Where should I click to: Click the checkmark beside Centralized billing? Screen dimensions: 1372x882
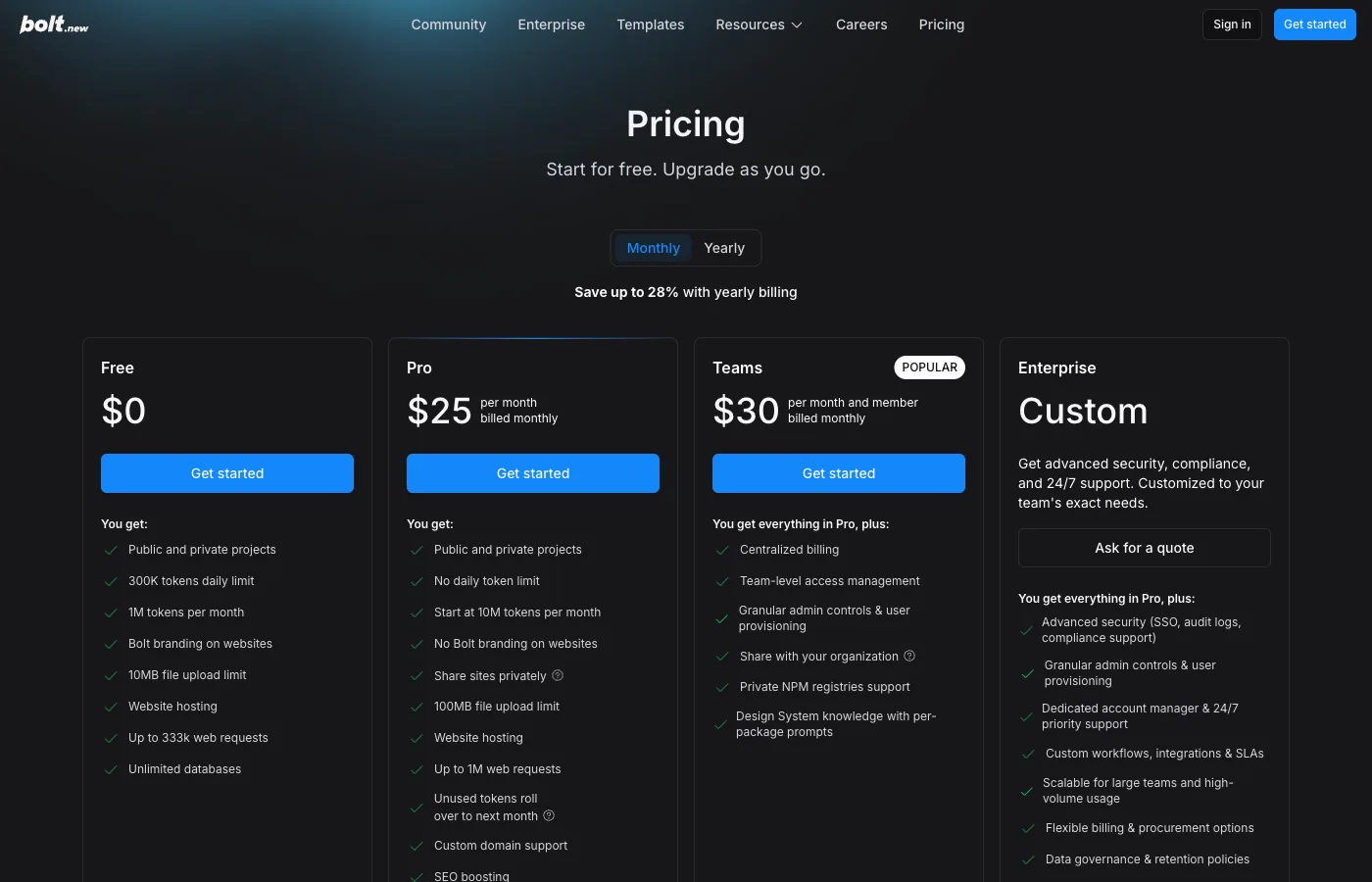coord(722,551)
